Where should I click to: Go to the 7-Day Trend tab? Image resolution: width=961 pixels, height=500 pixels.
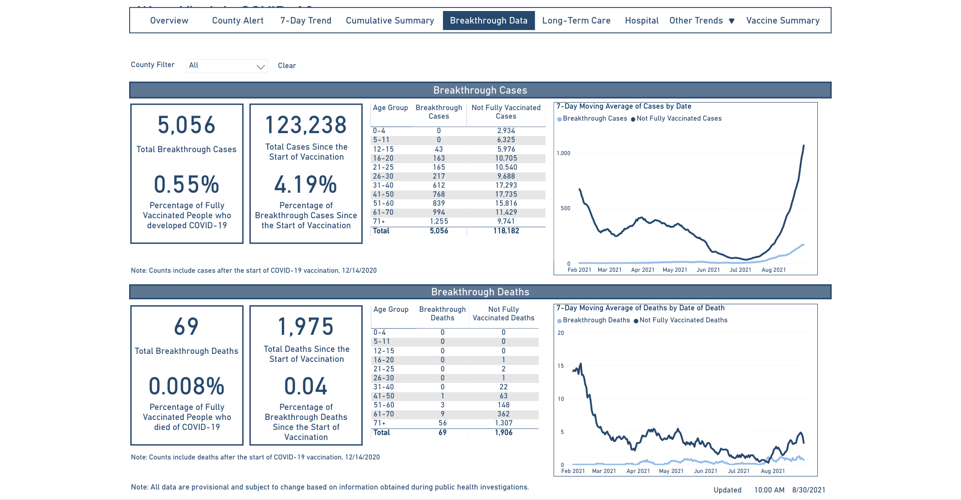click(x=306, y=21)
